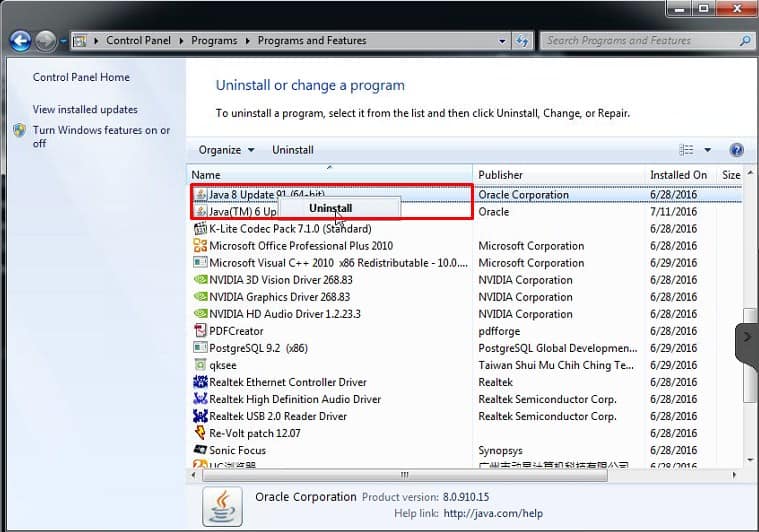Viewport: 759px width, 532px height.
Task: Open Help with the blue question icon
Action: (x=736, y=150)
